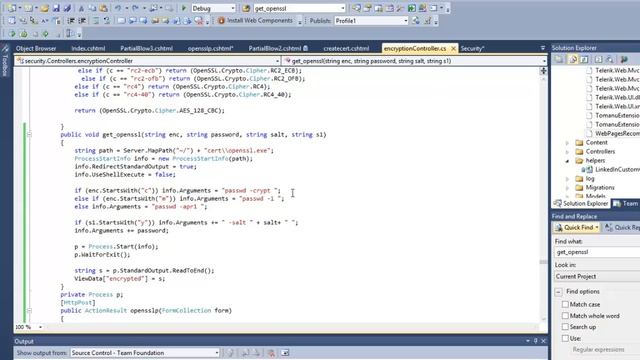The image size is (640, 360).
Task: Click the Undo arrow icon
Action: point(118,8)
